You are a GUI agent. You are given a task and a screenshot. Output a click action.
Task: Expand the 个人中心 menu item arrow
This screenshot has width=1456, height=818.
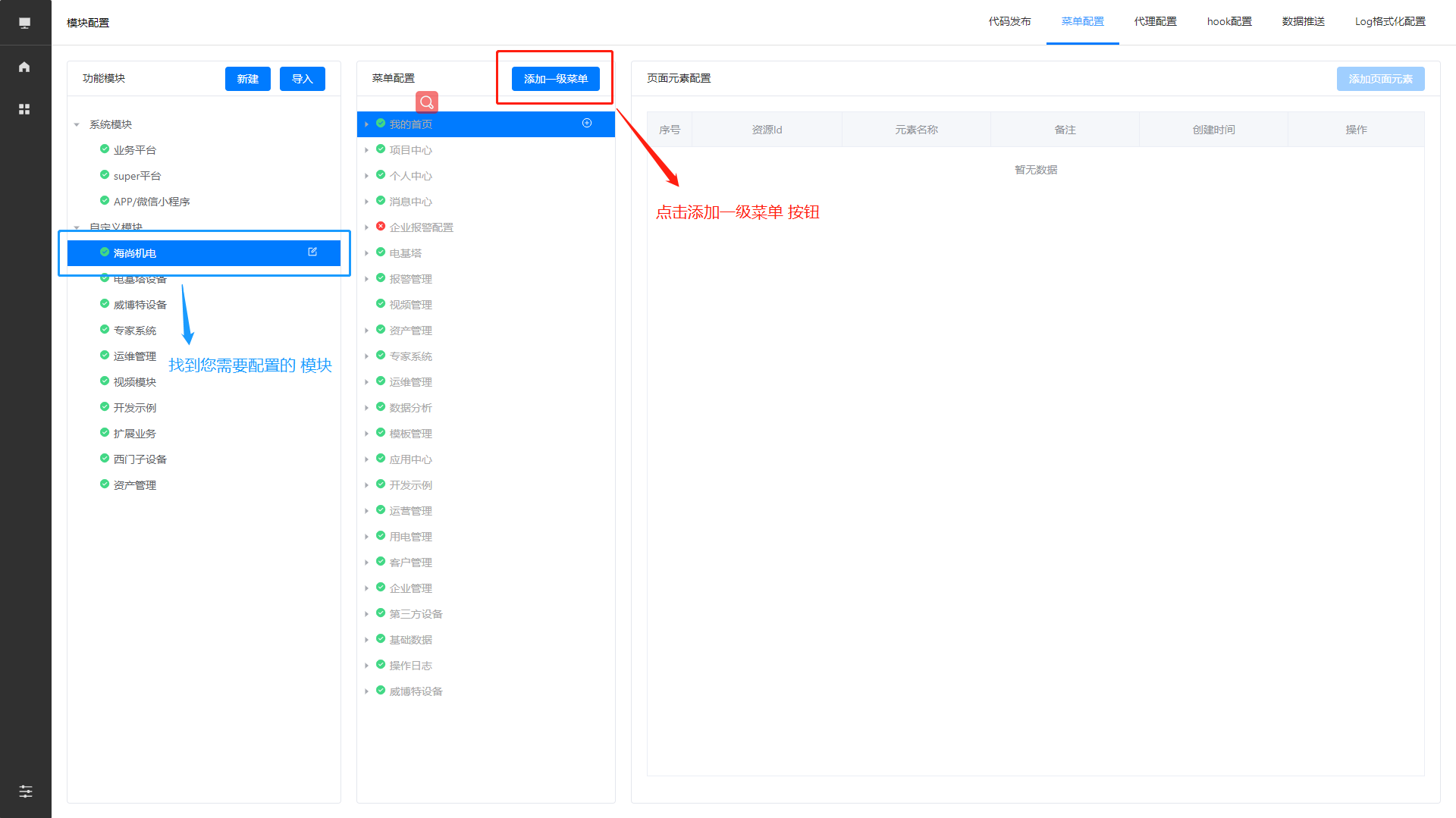point(366,176)
